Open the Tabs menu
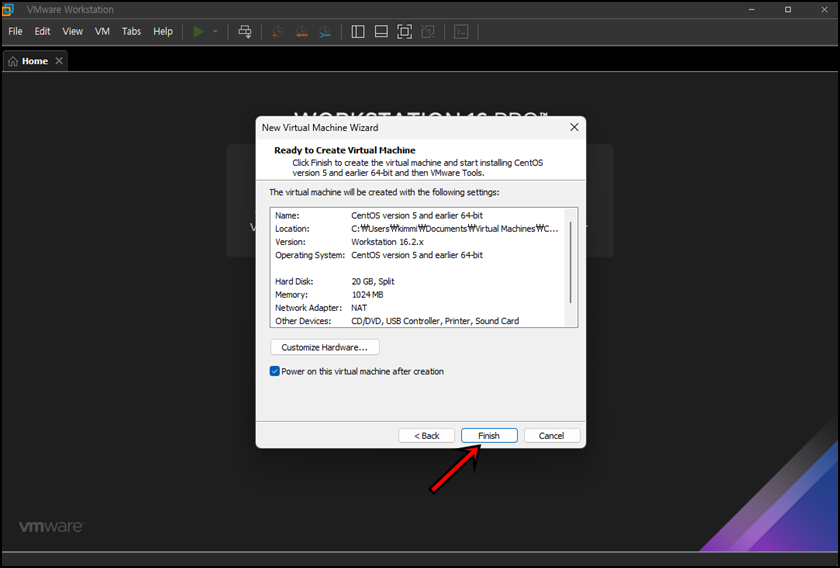Viewport: 840px width, 568px height. coord(131,31)
